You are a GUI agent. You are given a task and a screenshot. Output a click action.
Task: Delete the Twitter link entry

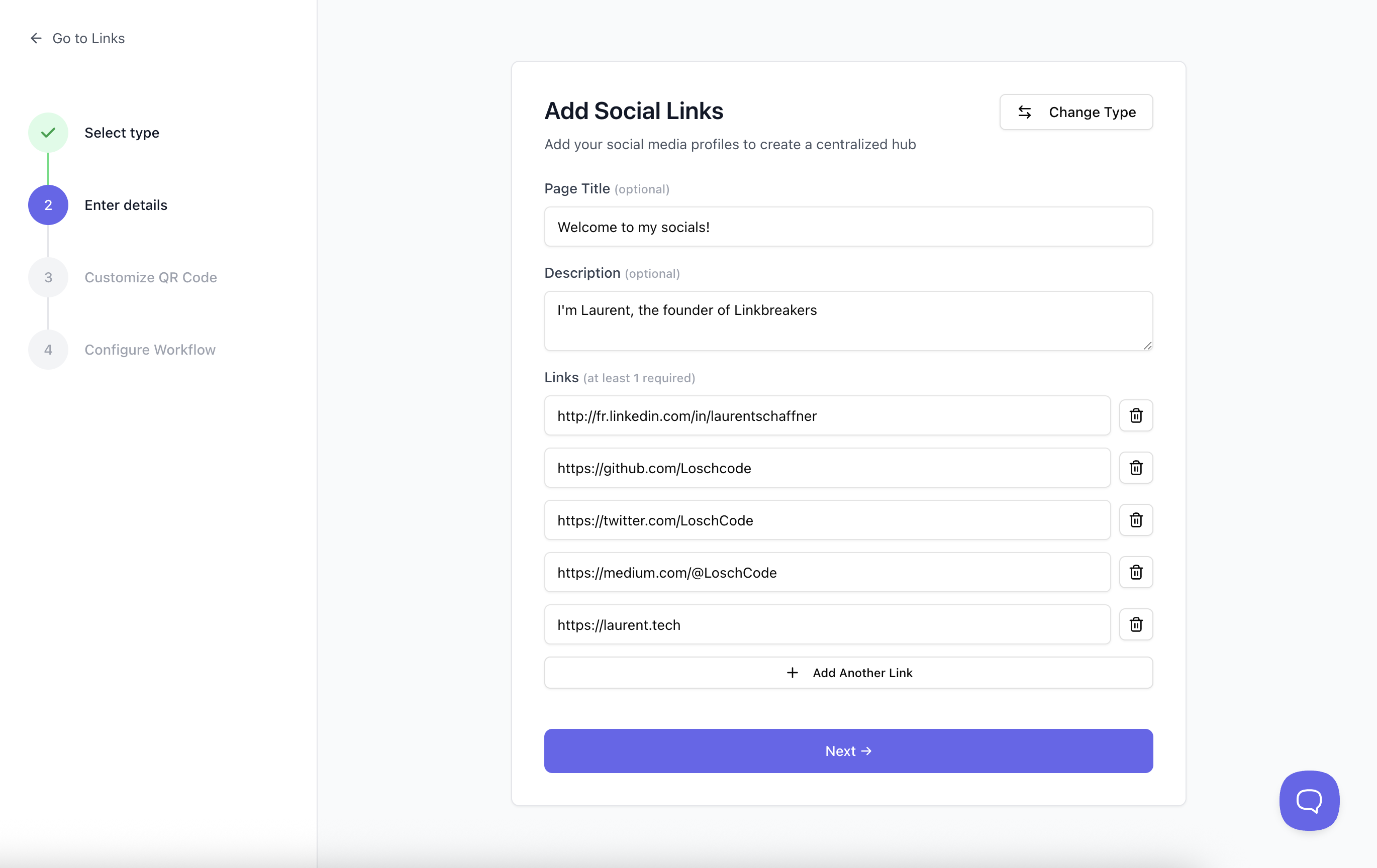point(1136,520)
